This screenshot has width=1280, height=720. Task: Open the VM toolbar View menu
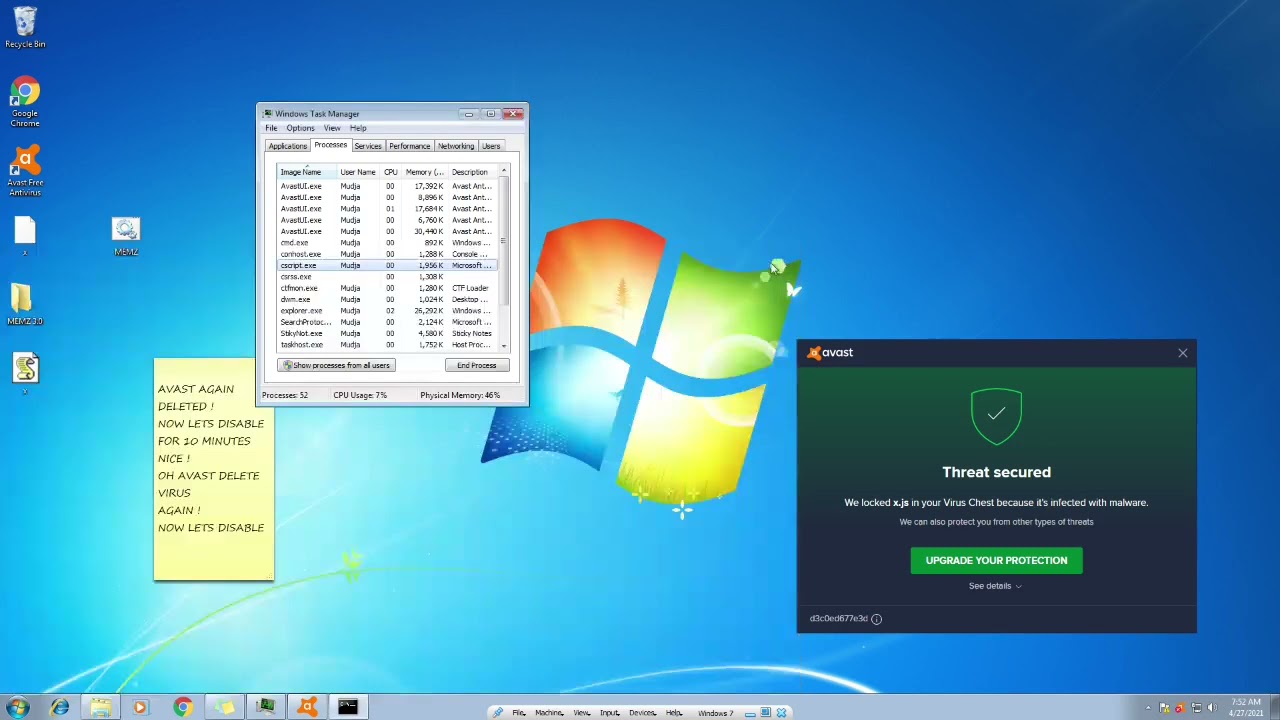[581, 713]
